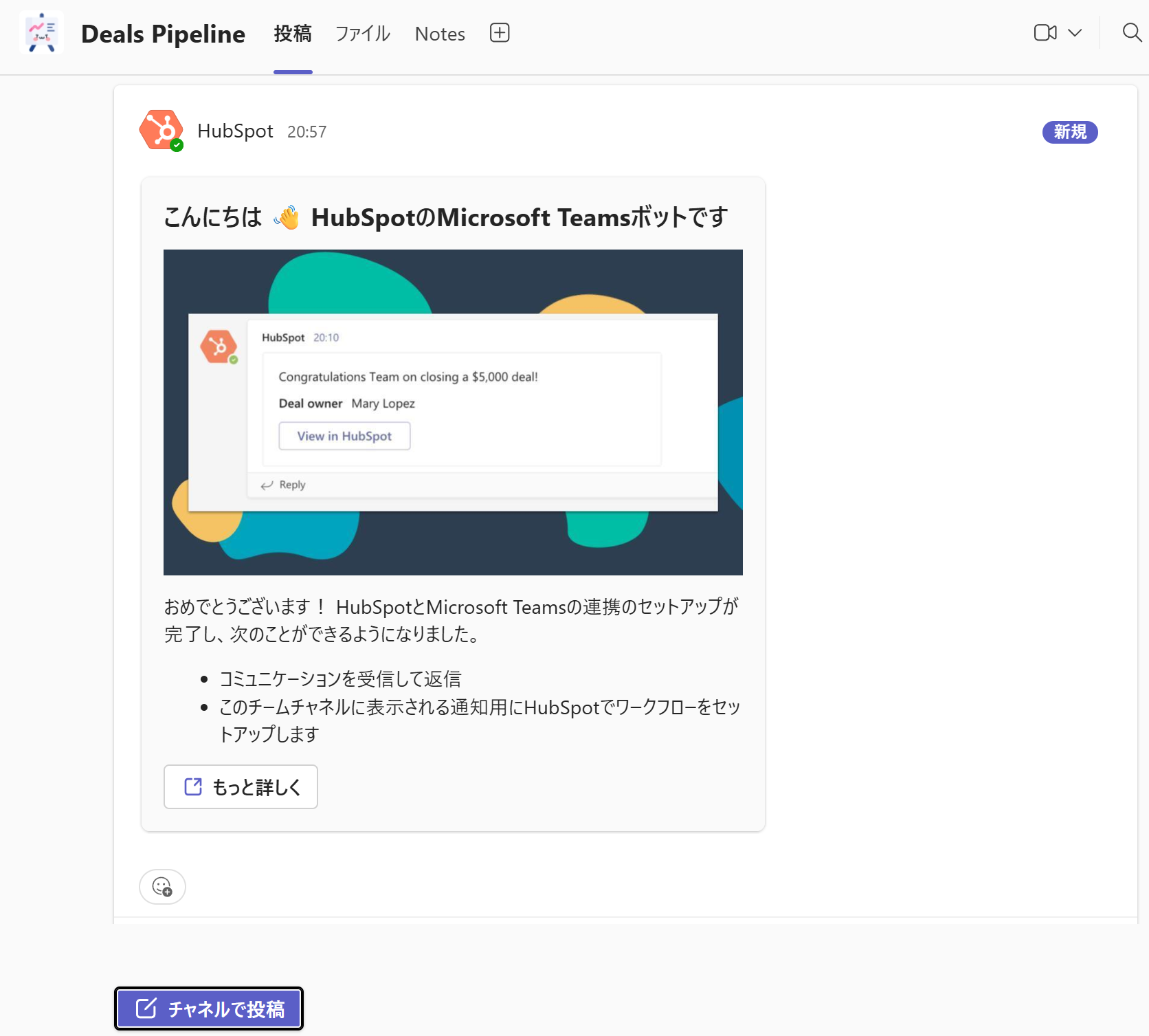The width and height of the screenshot is (1149, 1036).
Task: Click the Deals Pipeline channel avatar icon
Action: (x=41, y=33)
